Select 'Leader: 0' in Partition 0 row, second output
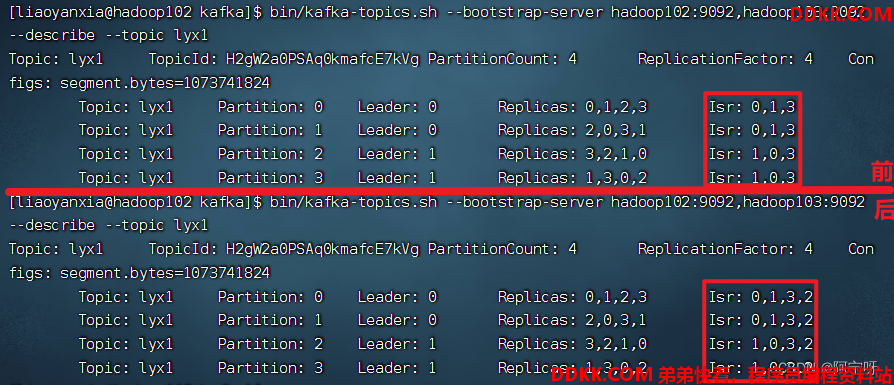This screenshot has height=385, width=894. point(397,297)
